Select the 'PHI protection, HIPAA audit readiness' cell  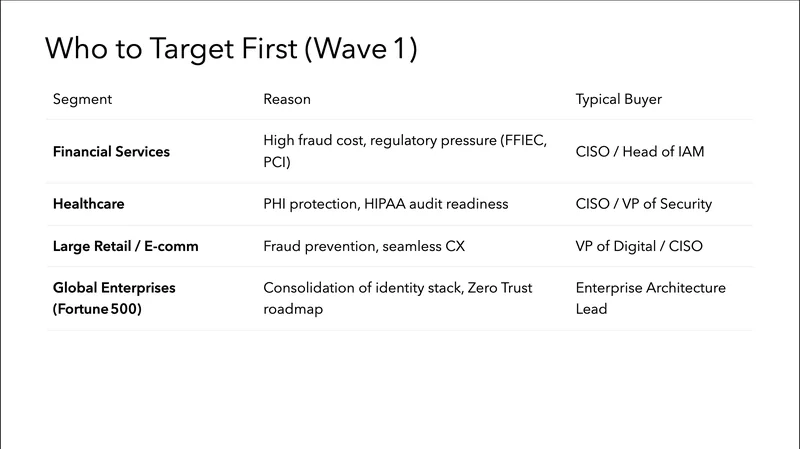point(385,204)
